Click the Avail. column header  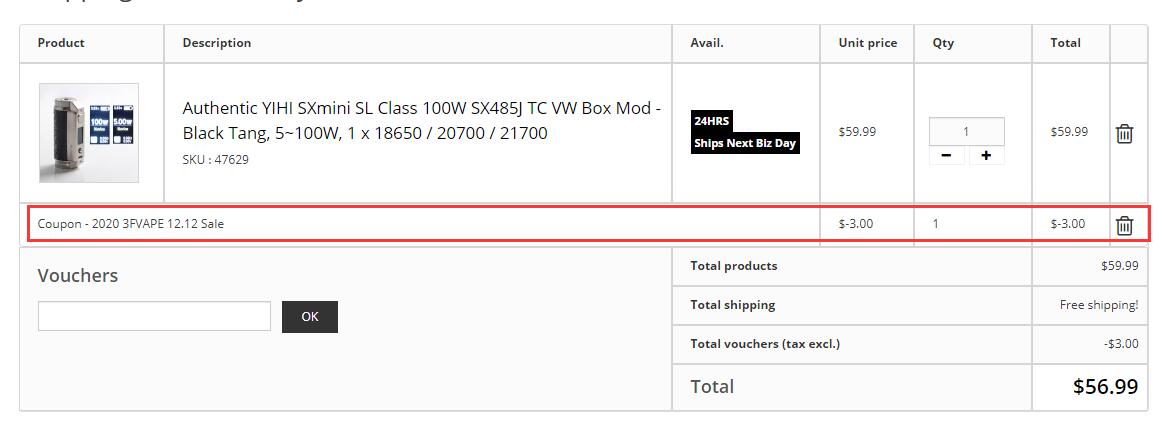(x=707, y=43)
